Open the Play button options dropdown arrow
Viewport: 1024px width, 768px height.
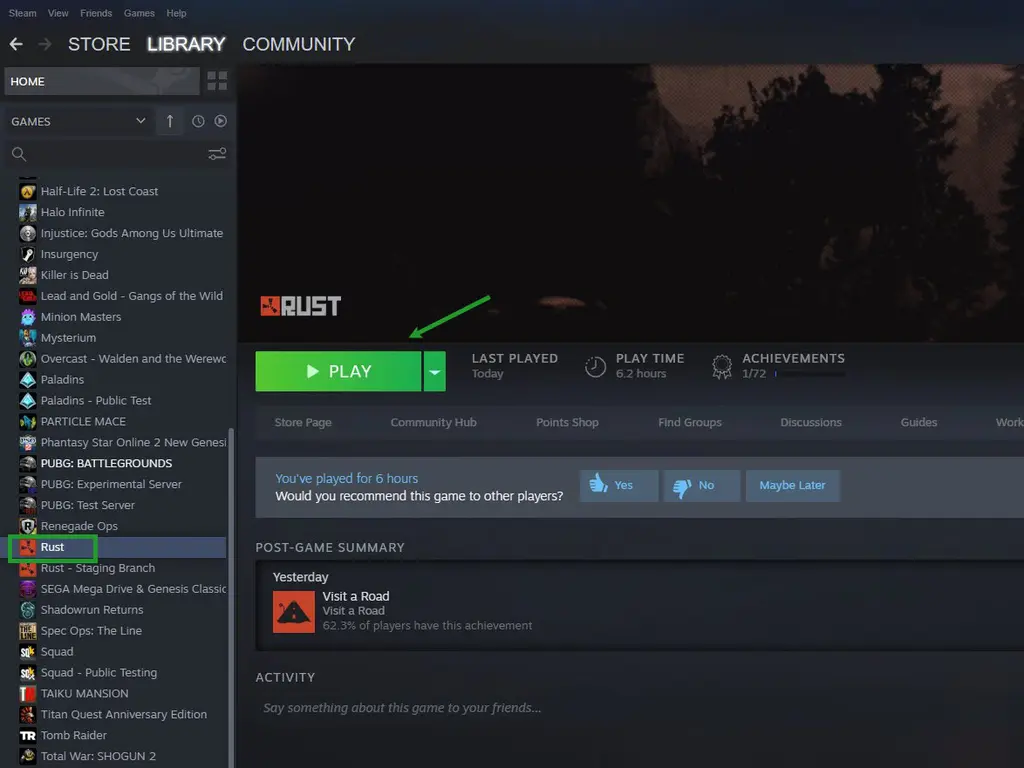pyautogui.click(x=434, y=372)
